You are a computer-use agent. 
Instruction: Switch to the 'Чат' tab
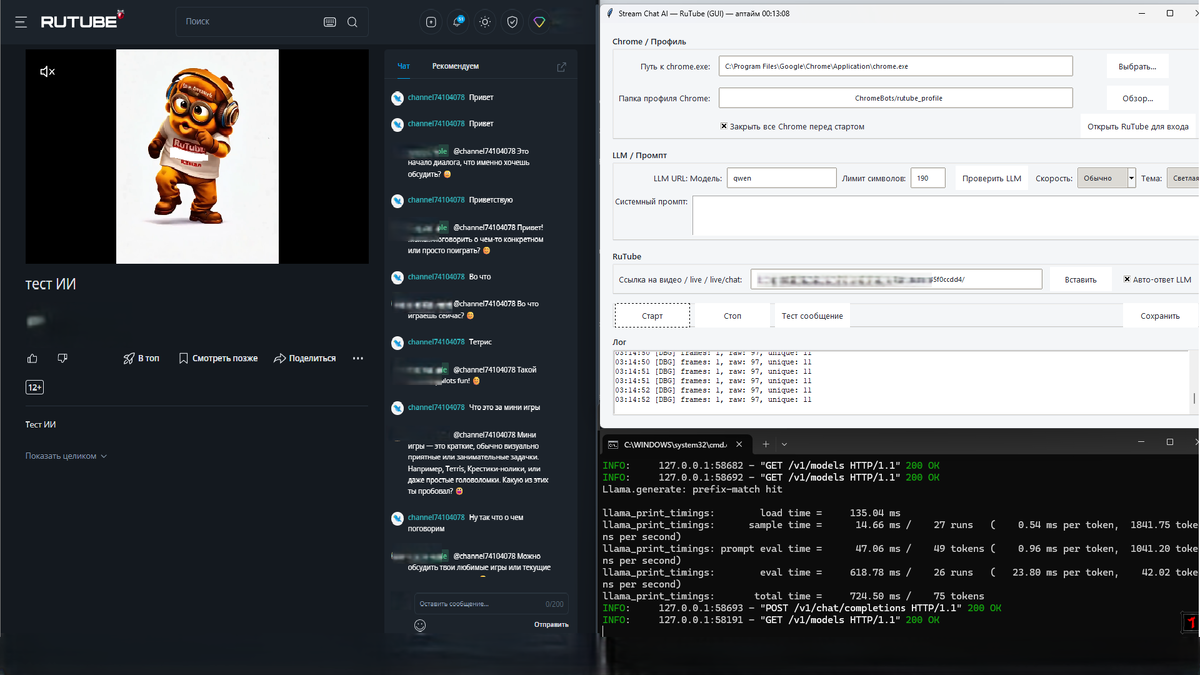403,66
